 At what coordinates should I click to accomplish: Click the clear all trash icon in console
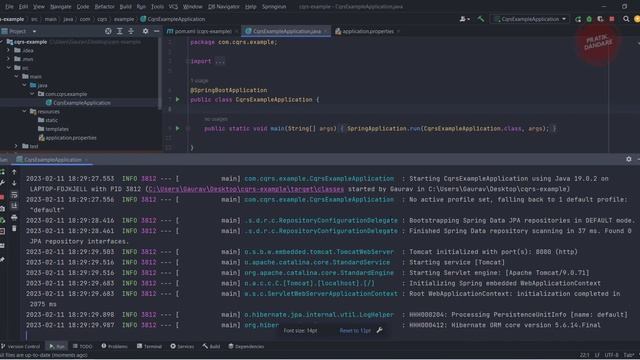[x=14, y=229]
